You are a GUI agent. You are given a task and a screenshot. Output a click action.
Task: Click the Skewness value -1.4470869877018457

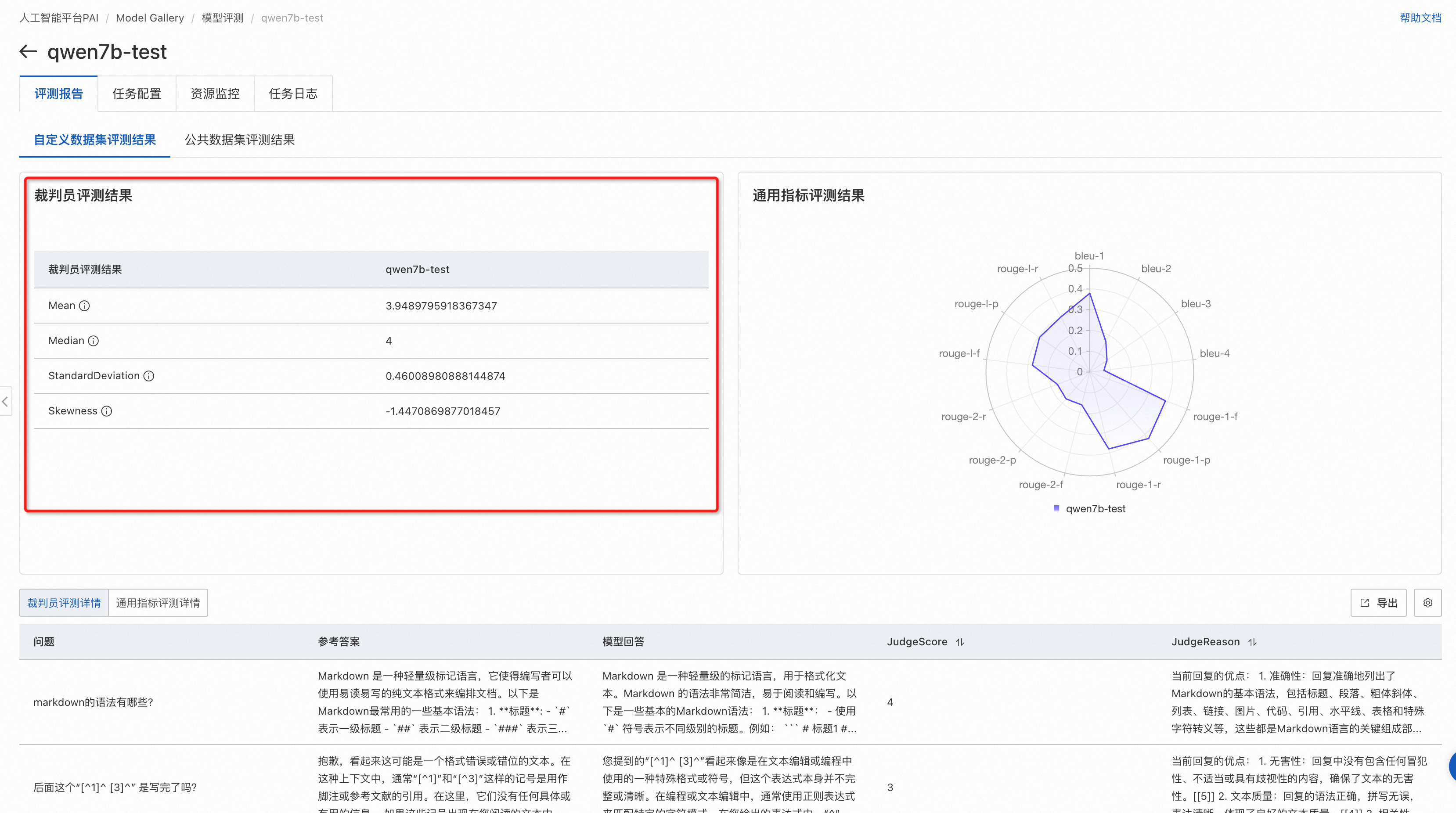coord(443,411)
